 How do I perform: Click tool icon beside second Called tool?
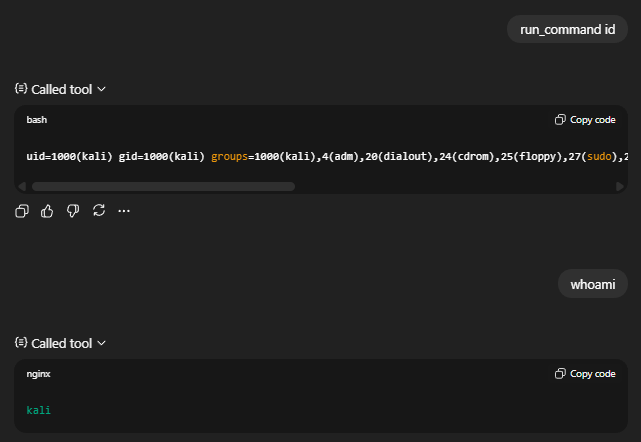21,343
